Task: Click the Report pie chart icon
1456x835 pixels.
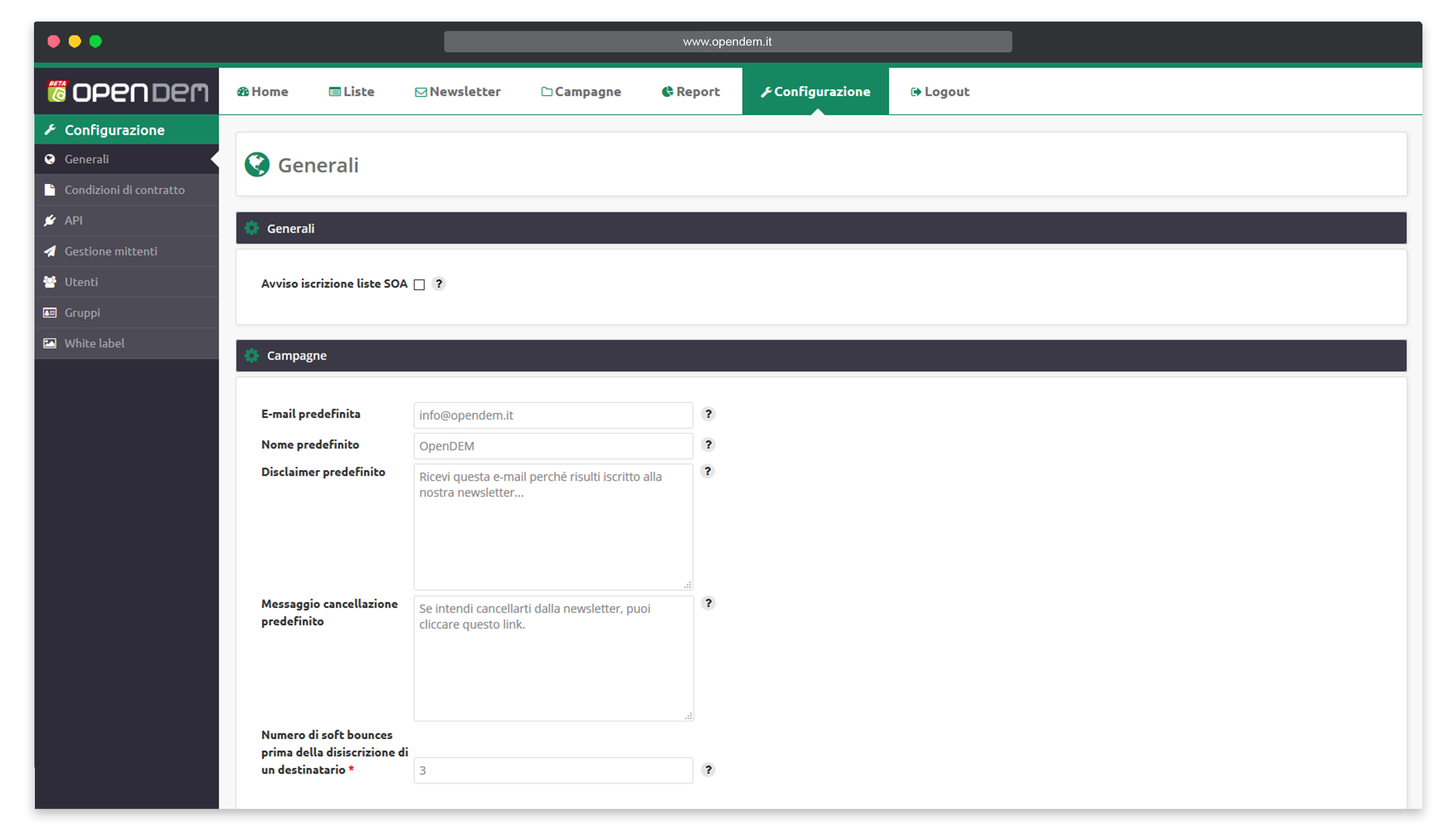Action: pos(667,92)
